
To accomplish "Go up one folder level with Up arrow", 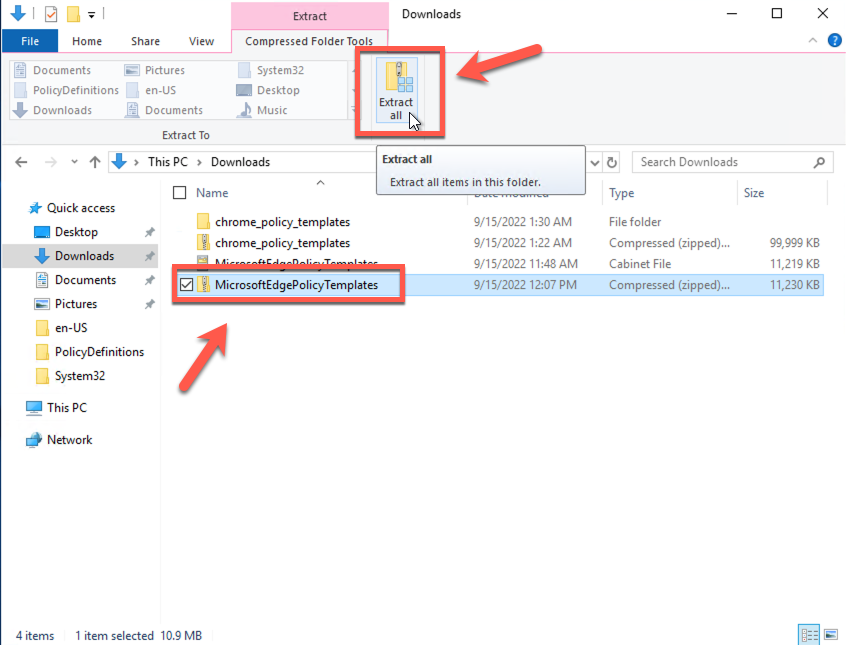I will pos(95,162).
